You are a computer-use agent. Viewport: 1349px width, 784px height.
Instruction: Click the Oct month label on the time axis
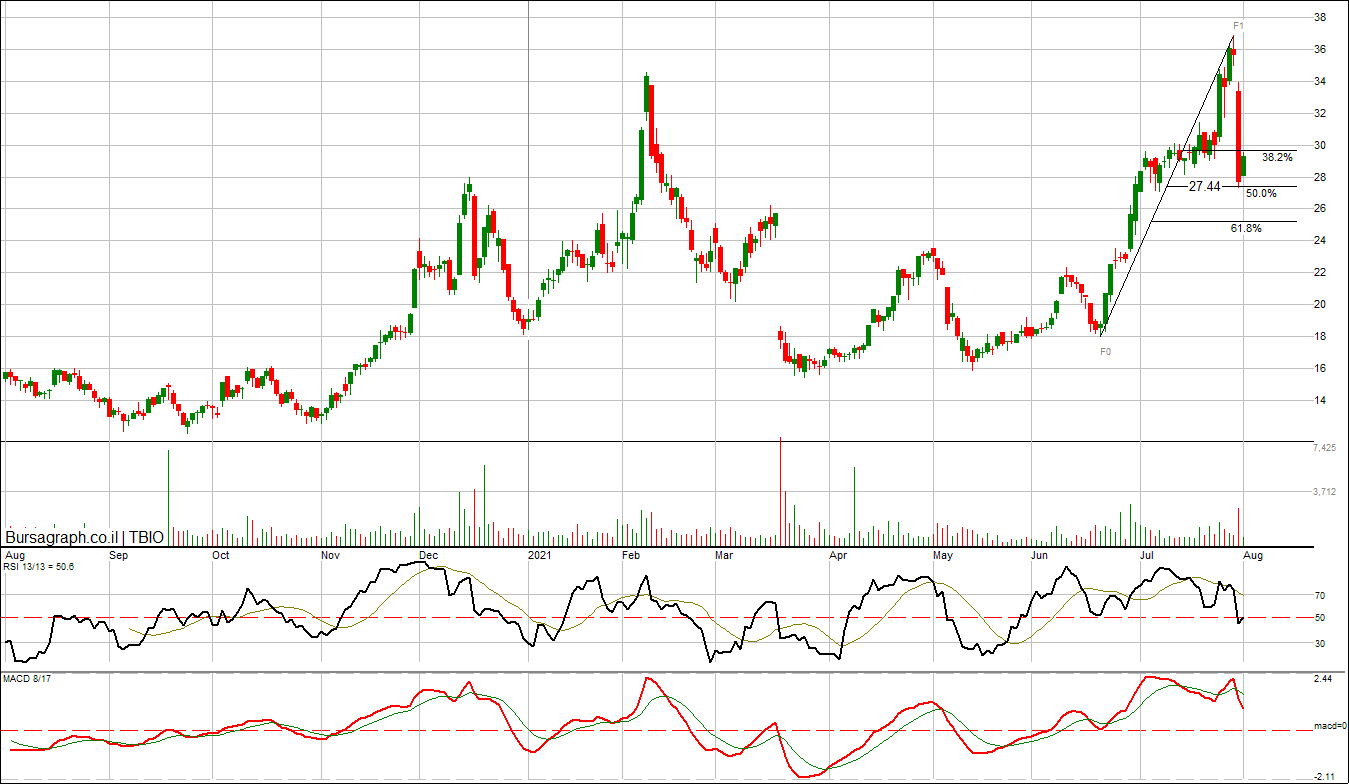coord(221,554)
